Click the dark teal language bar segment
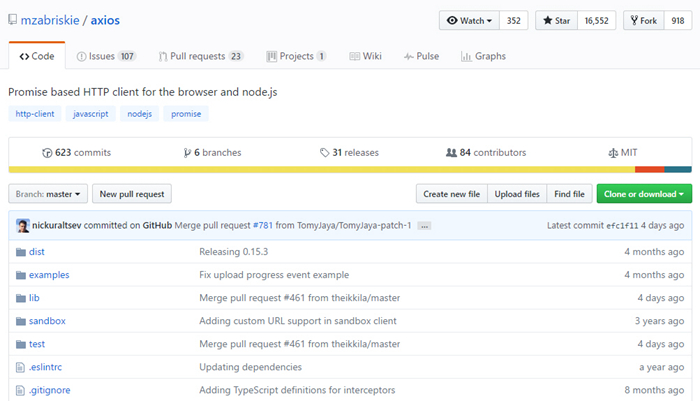The width and height of the screenshot is (700, 401). (x=678, y=170)
